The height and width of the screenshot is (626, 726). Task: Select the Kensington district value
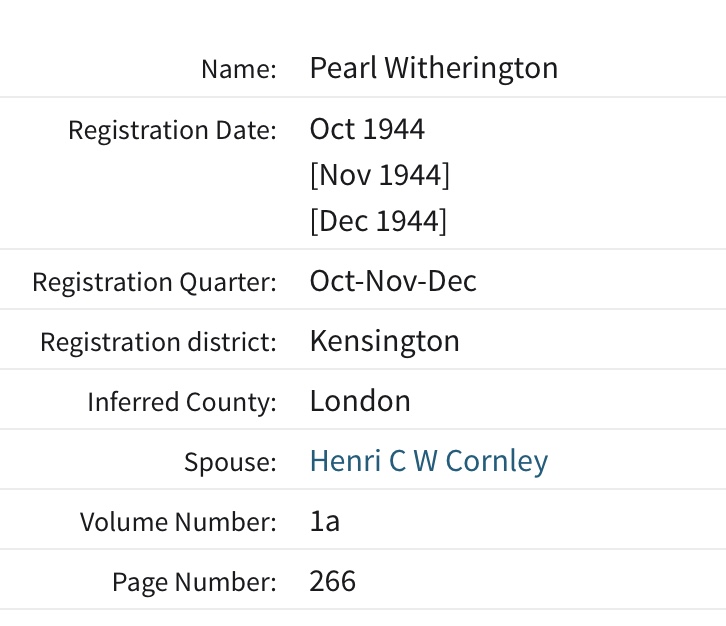click(x=384, y=341)
